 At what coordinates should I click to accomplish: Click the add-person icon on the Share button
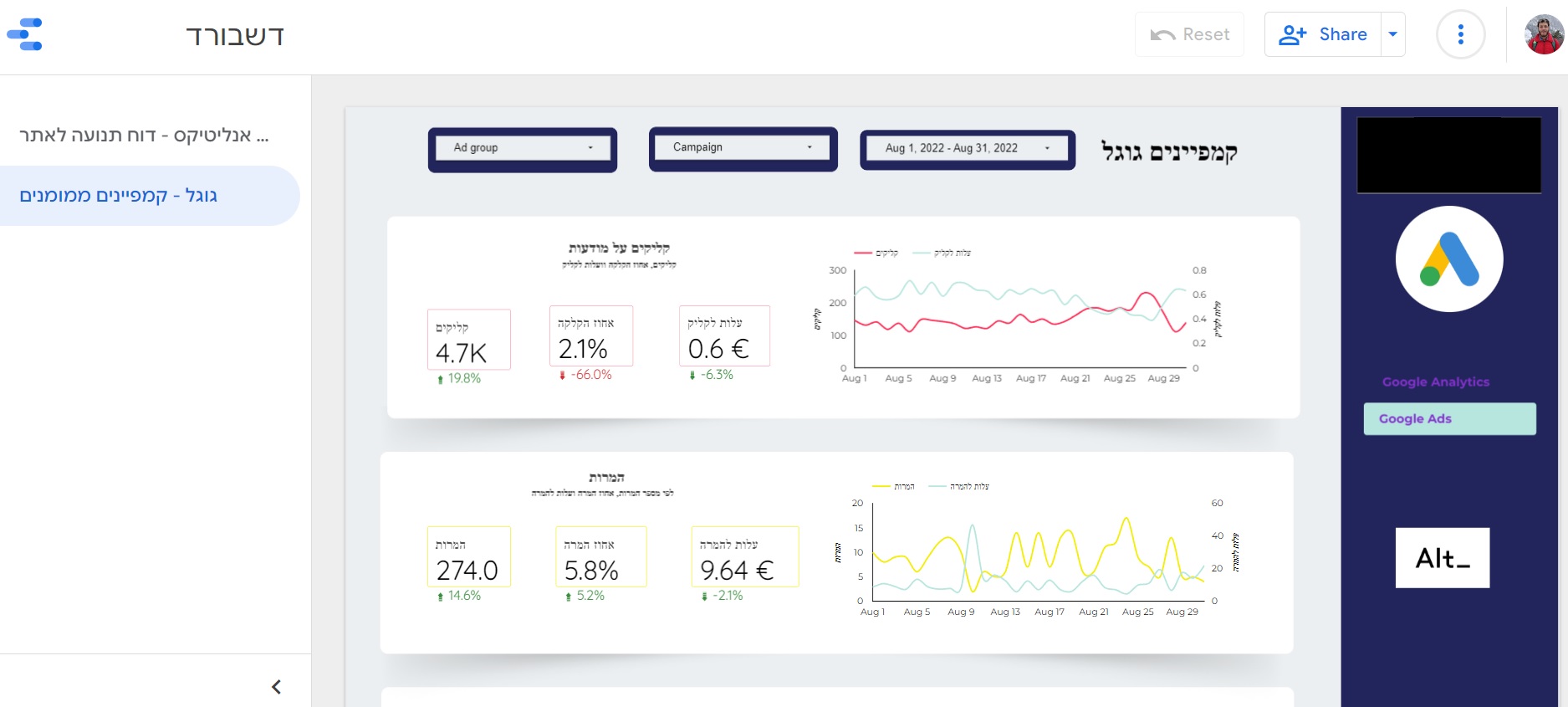pos(1292,35)
